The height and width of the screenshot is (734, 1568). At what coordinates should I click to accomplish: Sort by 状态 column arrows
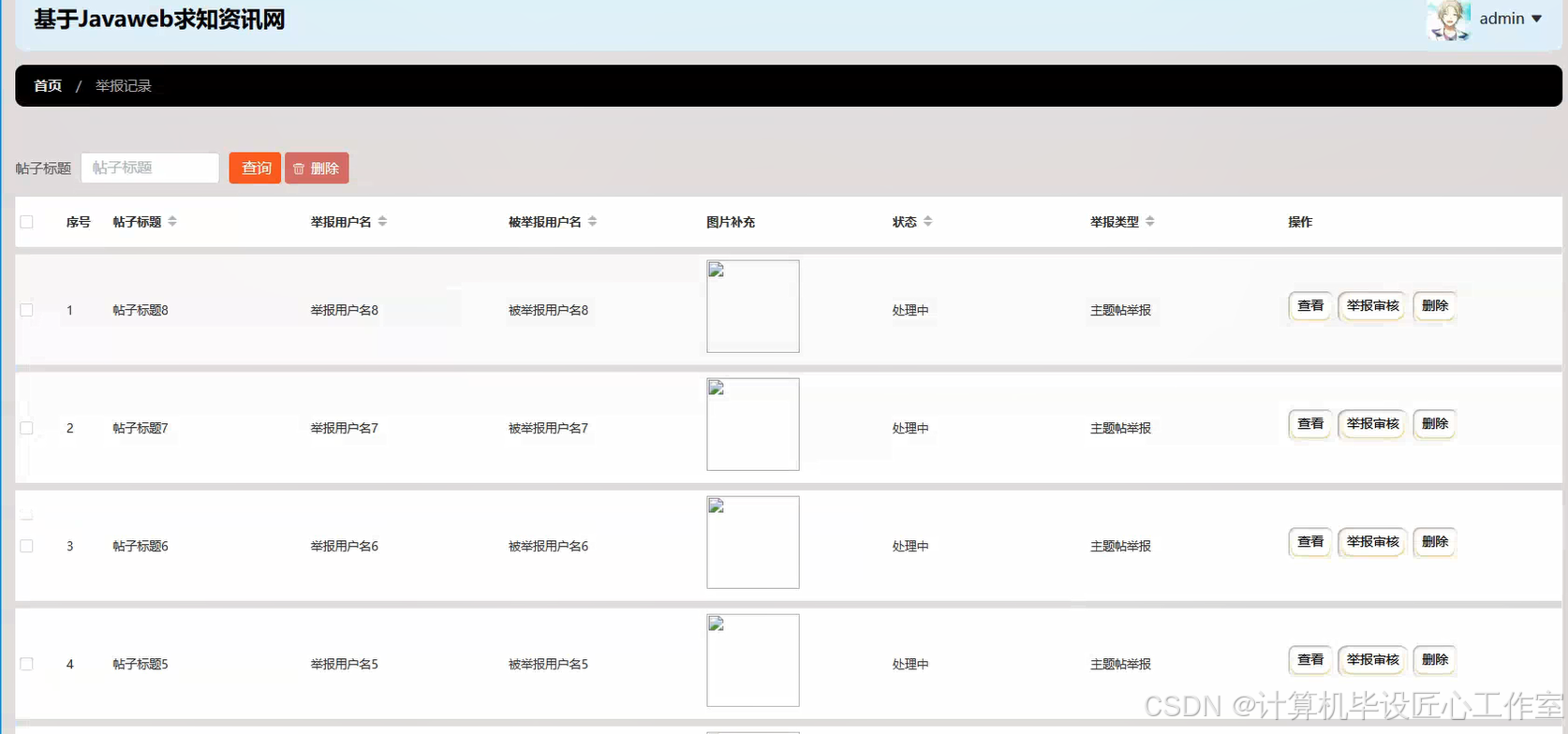(927, 222)
